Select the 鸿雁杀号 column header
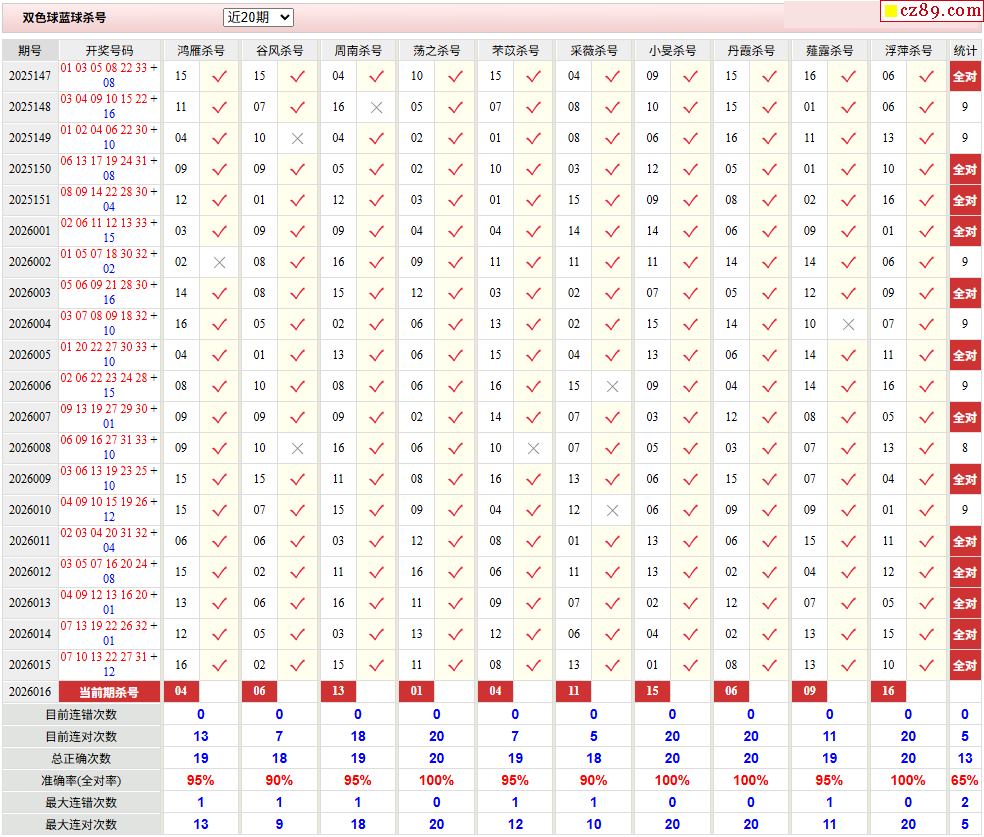Screen dimensions: 984x837 200,50
